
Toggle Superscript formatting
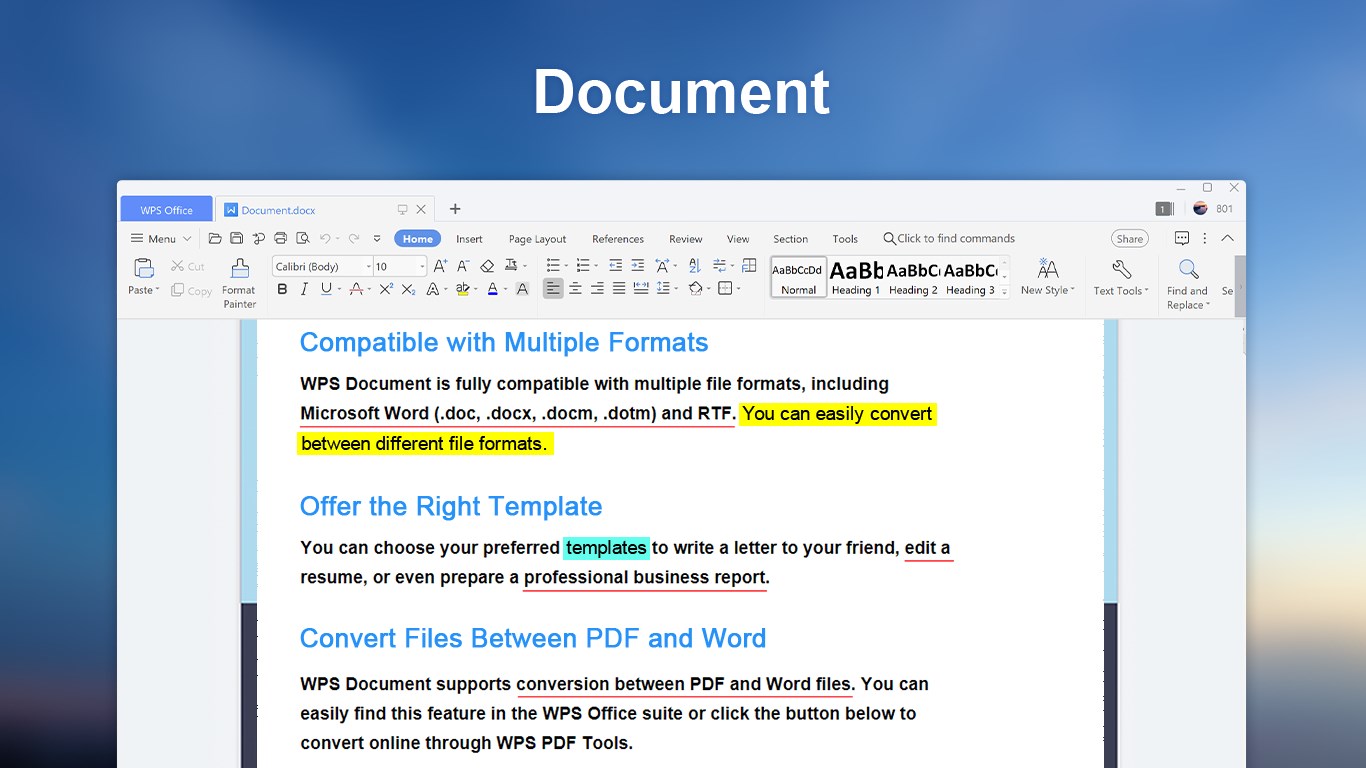(x=386, y=289)
